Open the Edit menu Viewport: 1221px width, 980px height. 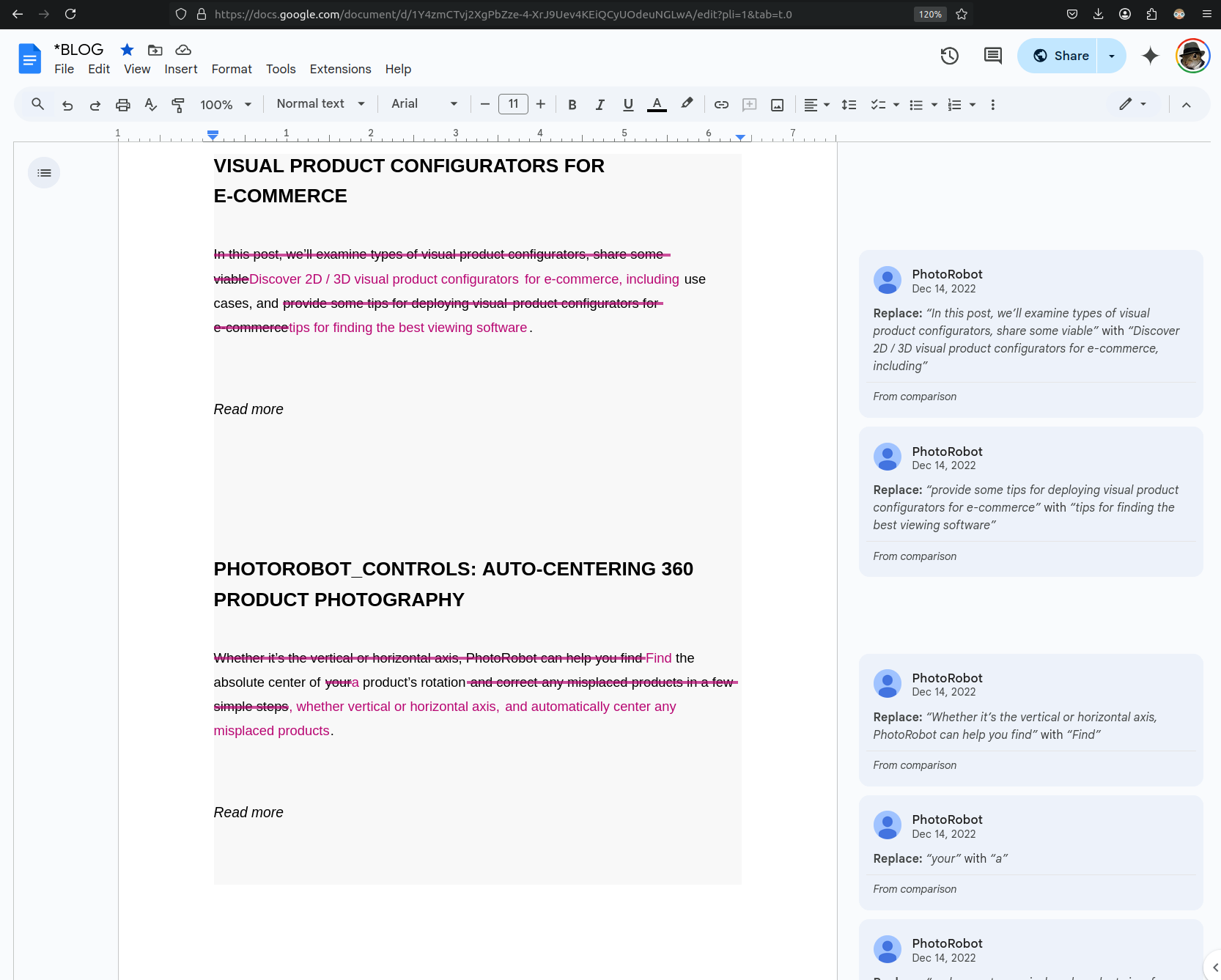(x=99, y=69)
